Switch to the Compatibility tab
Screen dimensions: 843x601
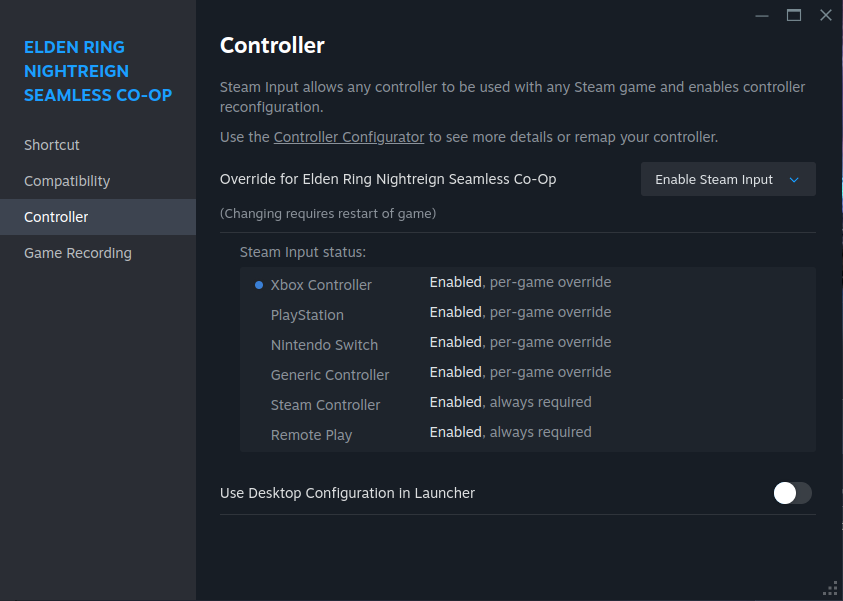click(67, 181)
